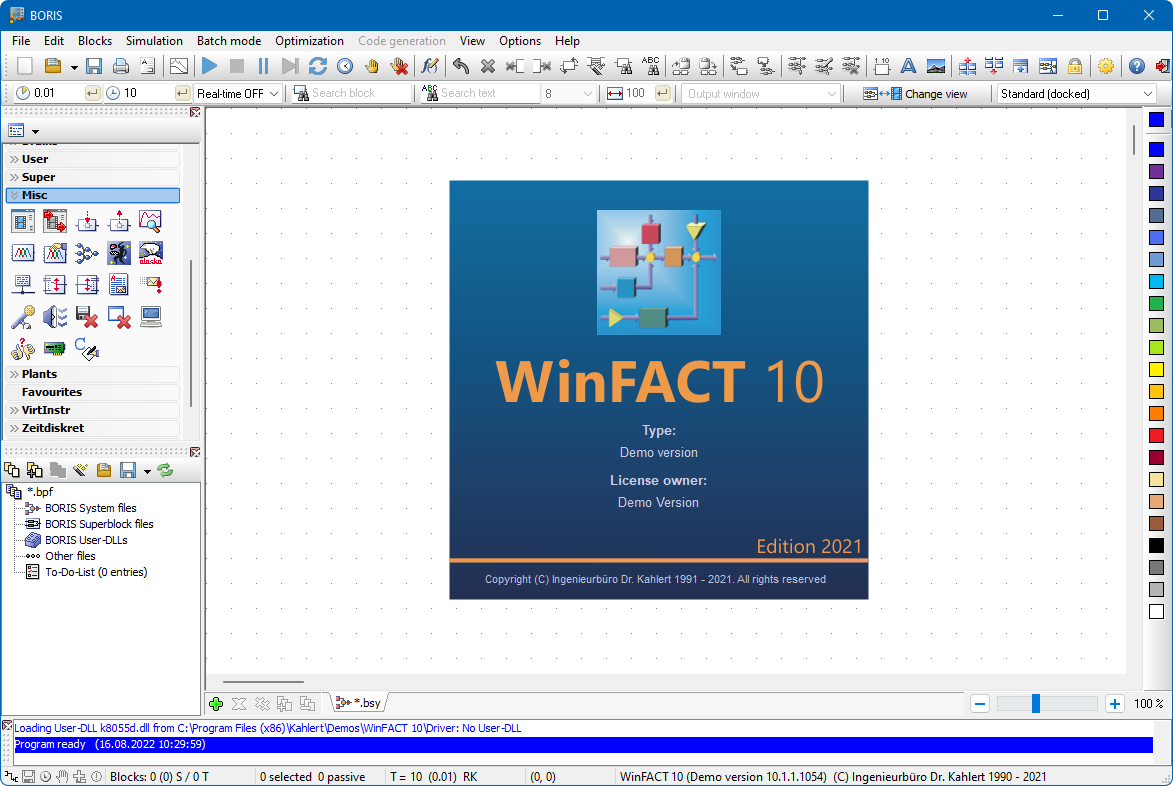The image size is (1173, 786).
Task: Click the blue help question mark icon
Action: [1136, 67]
